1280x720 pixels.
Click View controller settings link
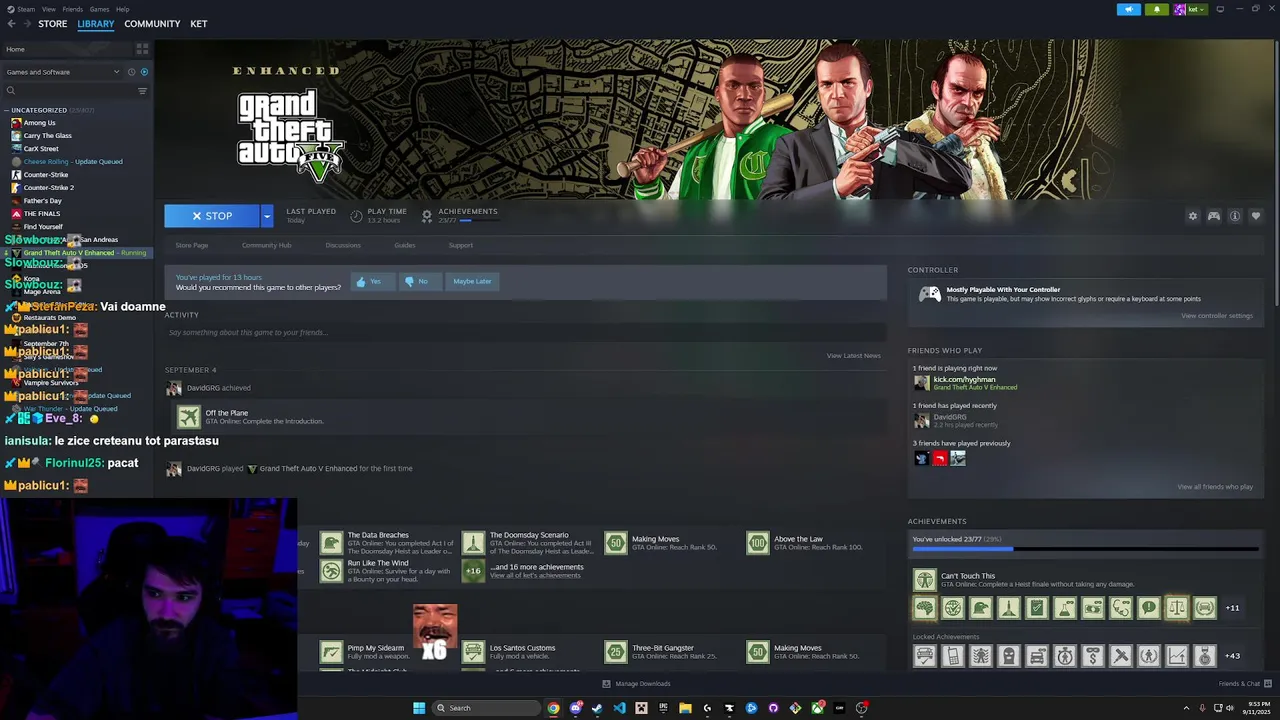click(1217, 316)
